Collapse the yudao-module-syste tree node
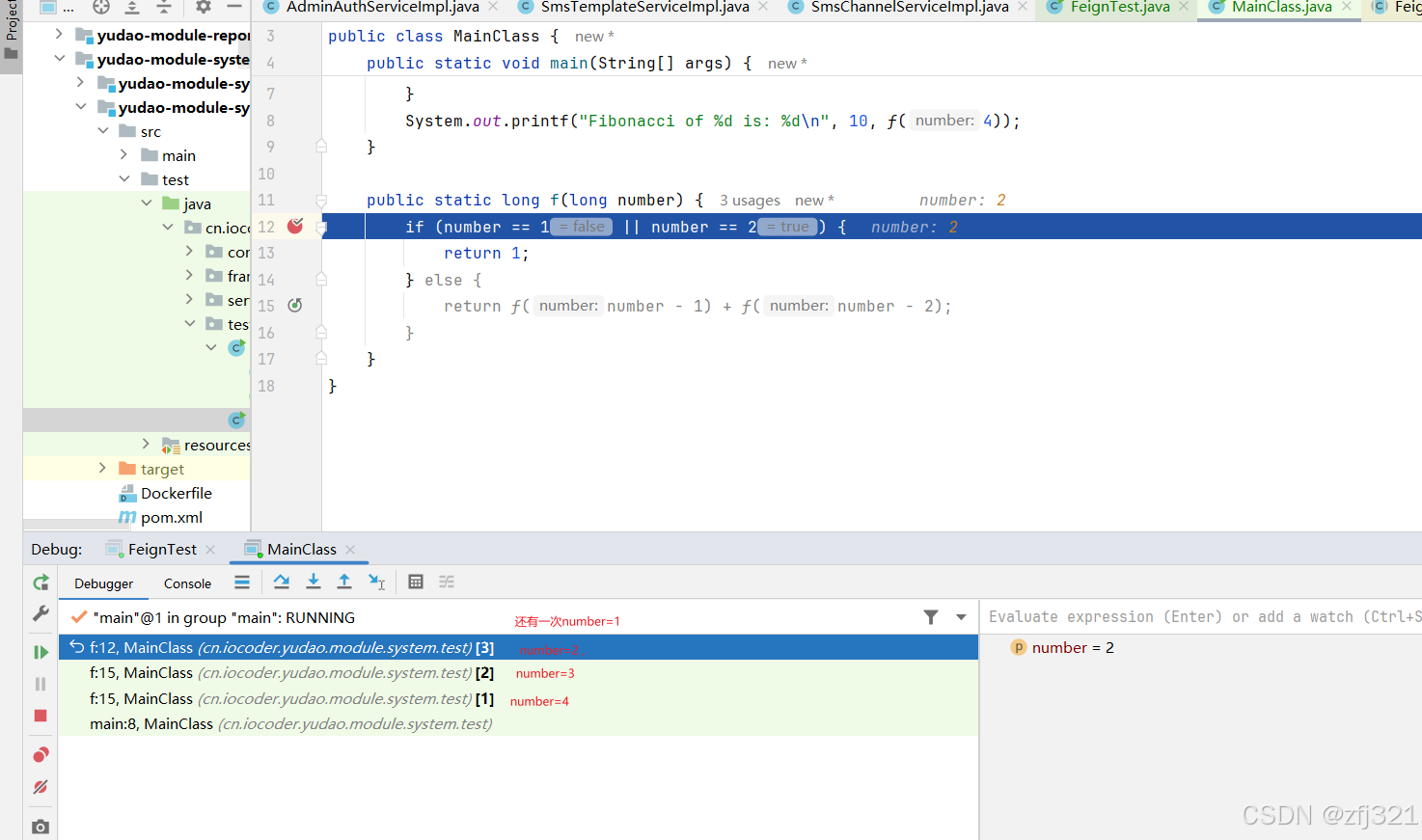1422x840 pixels. point(59,59)
